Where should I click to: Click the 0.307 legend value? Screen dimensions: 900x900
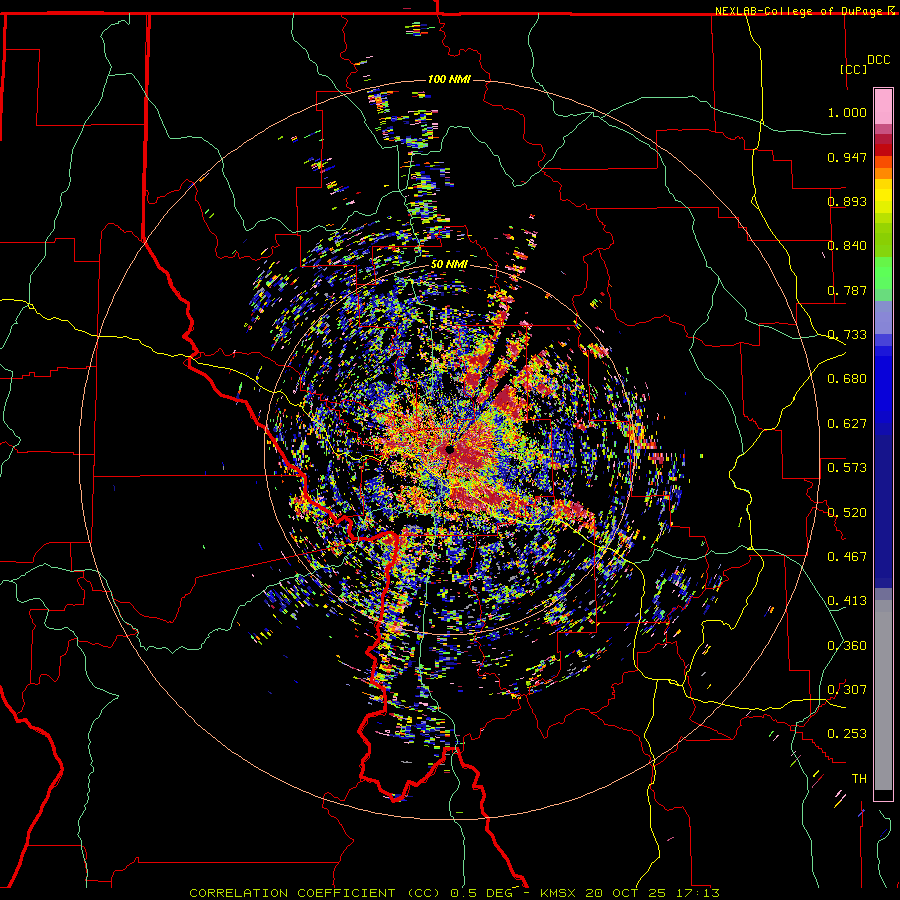click(847, 689)
